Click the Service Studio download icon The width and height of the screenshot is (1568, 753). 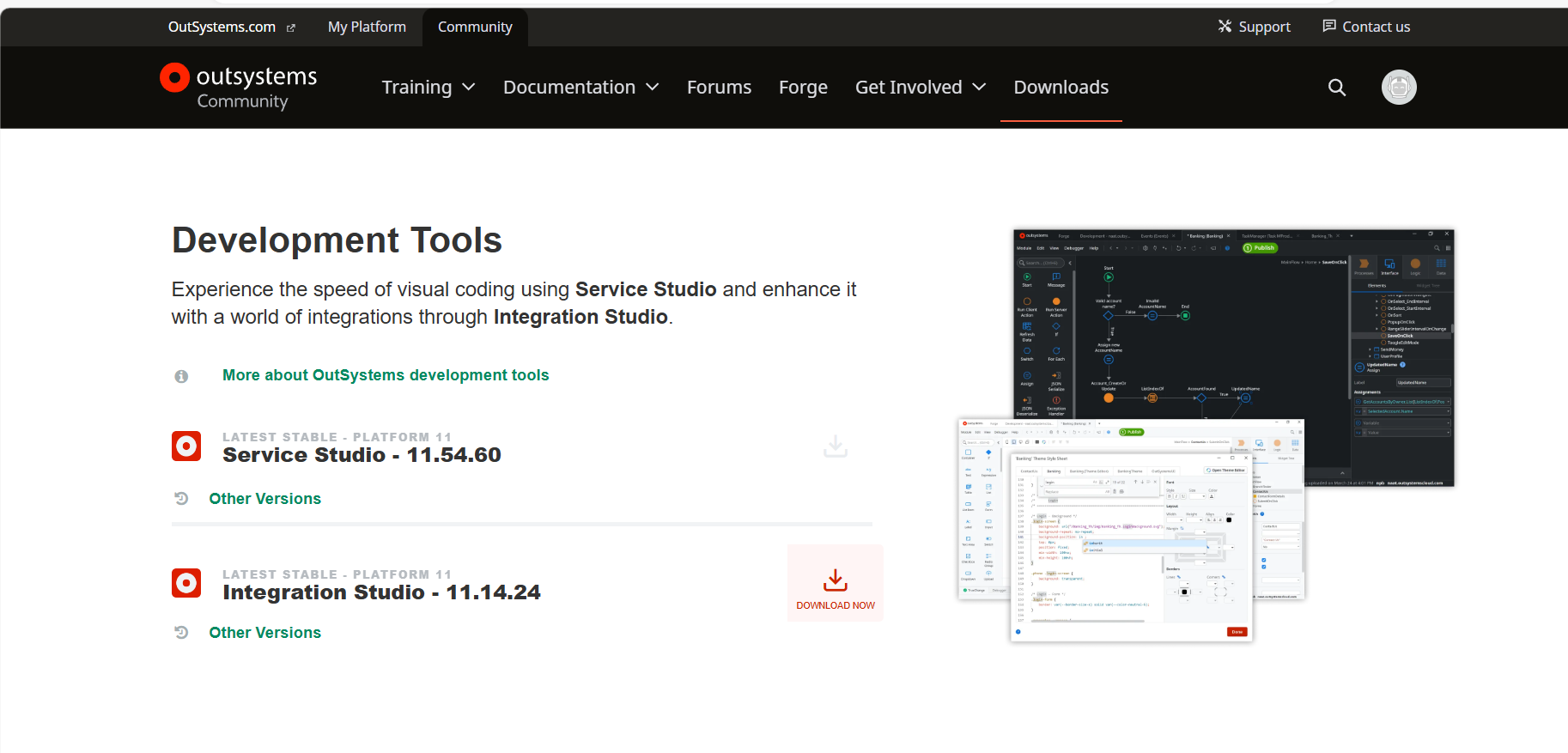pos(836,446)
